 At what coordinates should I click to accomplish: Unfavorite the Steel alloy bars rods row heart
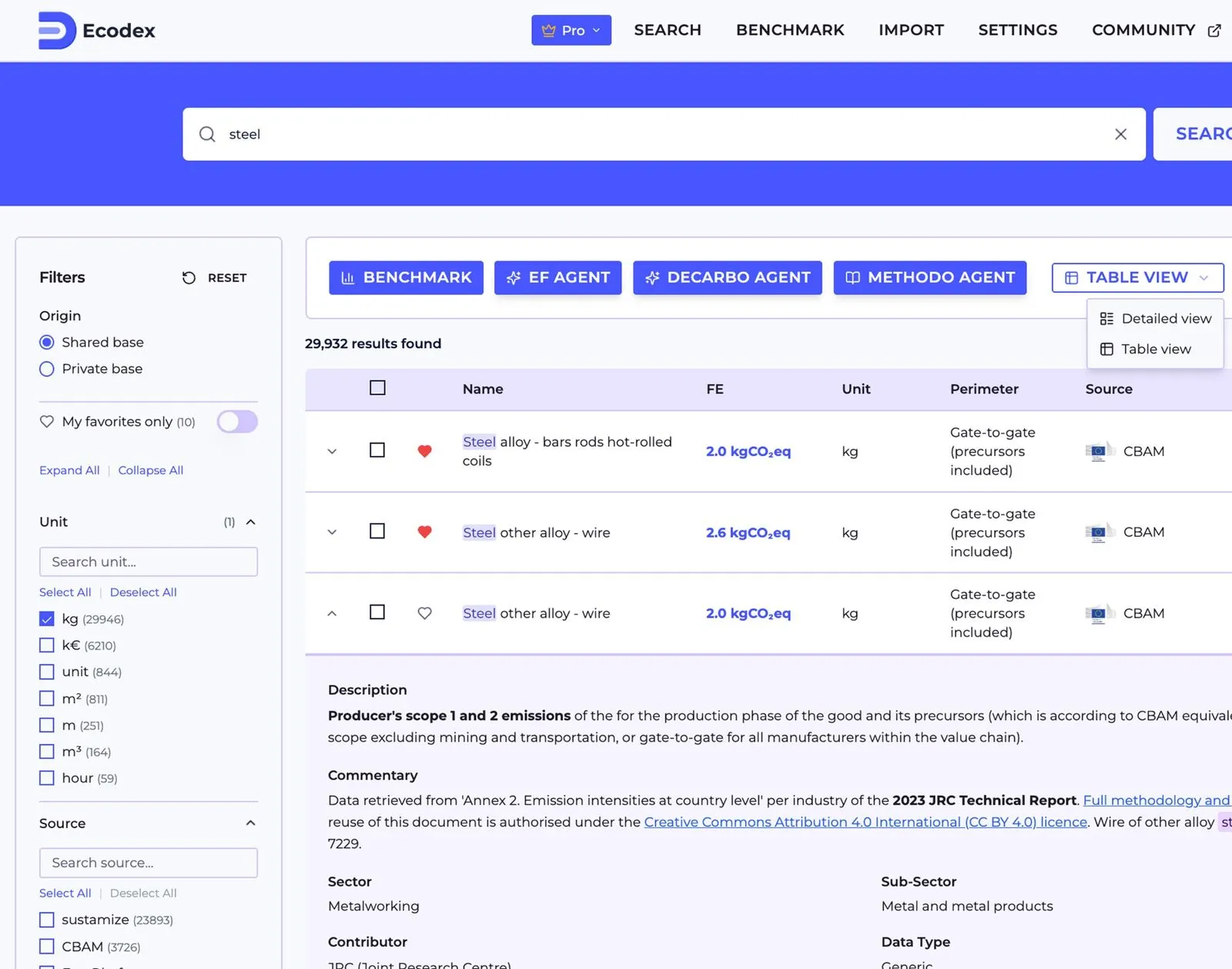tap(424, 451)
